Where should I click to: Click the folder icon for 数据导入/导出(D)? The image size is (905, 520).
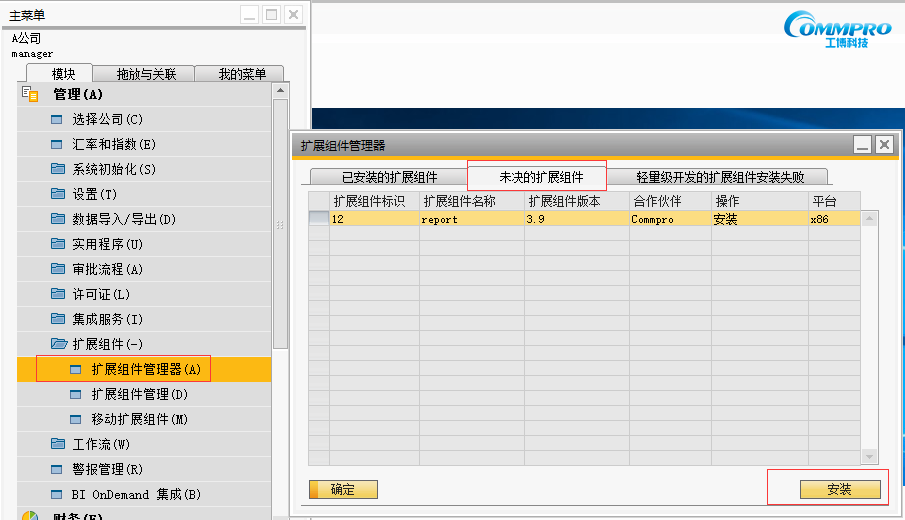(x=58, y=219)
